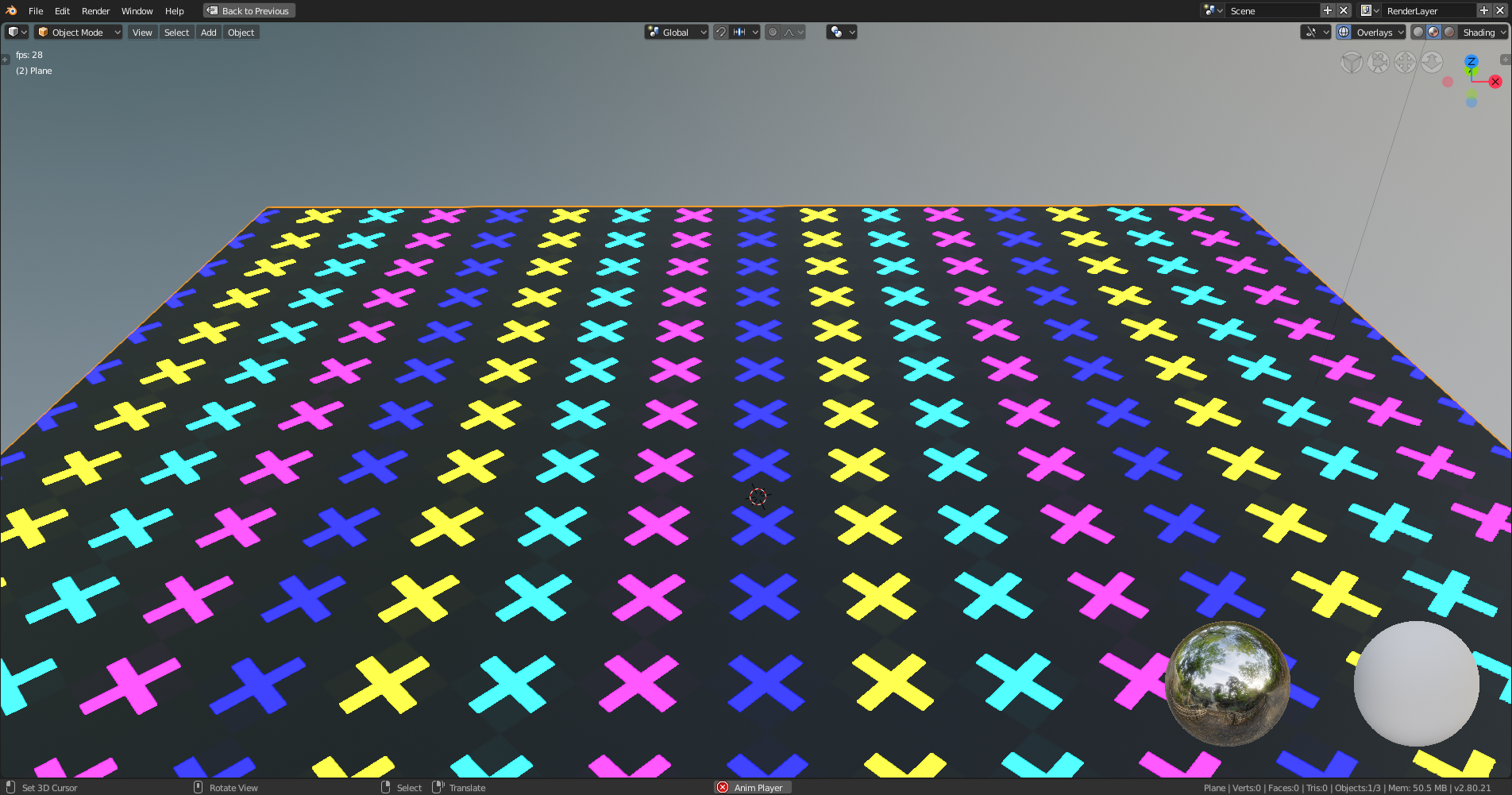The image size is (1512, 795).
Task: Click the v2.80.21 version text
Action: pos(1472,788)
